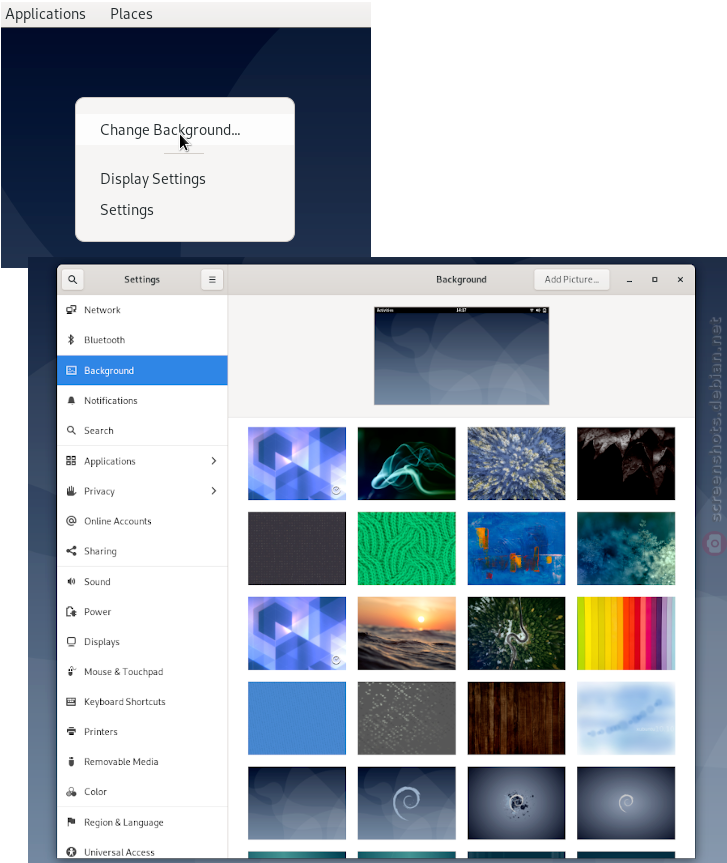The height and width of the screenshot is (863, 727).
Task: Click the Keyboard Shortcuts icon
Action: pyautogui.click(x=71, y=702)
